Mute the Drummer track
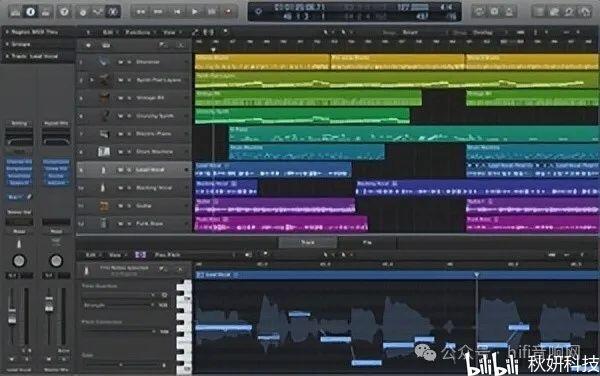The height and width of the screenshot is (376, 600). click(x=121, y=62)
